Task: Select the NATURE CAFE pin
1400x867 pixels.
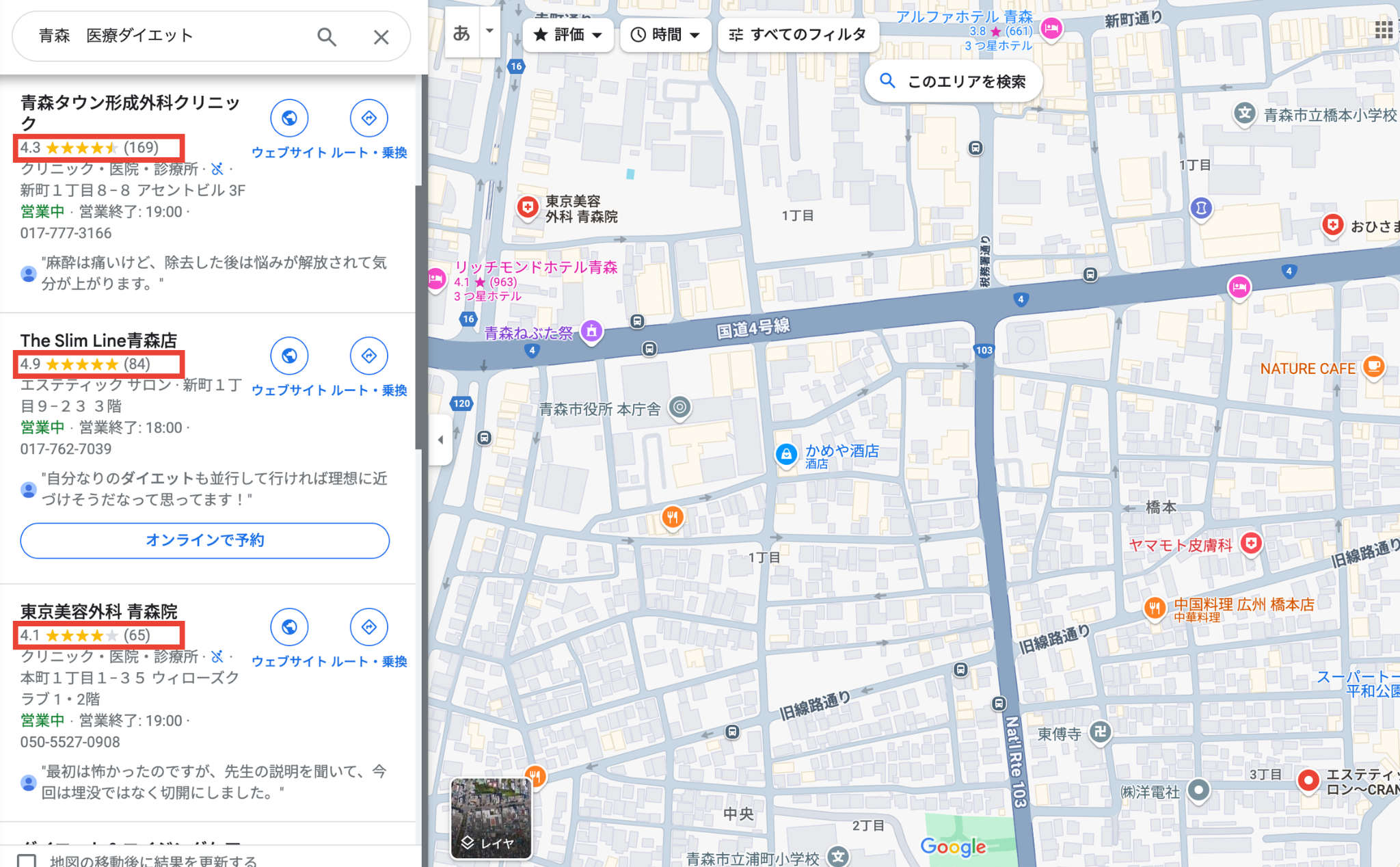Action: click(1373, 367)
